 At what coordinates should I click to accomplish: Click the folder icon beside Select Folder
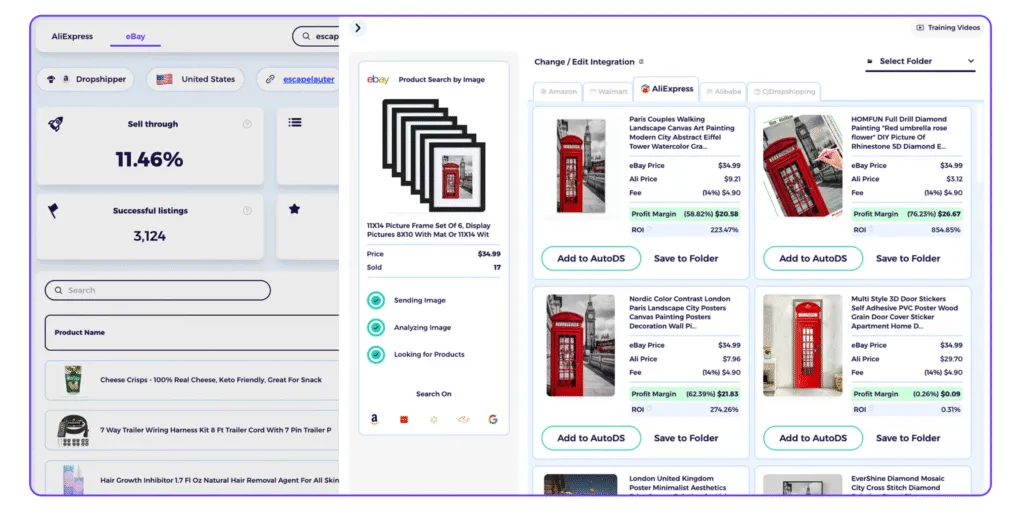[x=869, y=61]
